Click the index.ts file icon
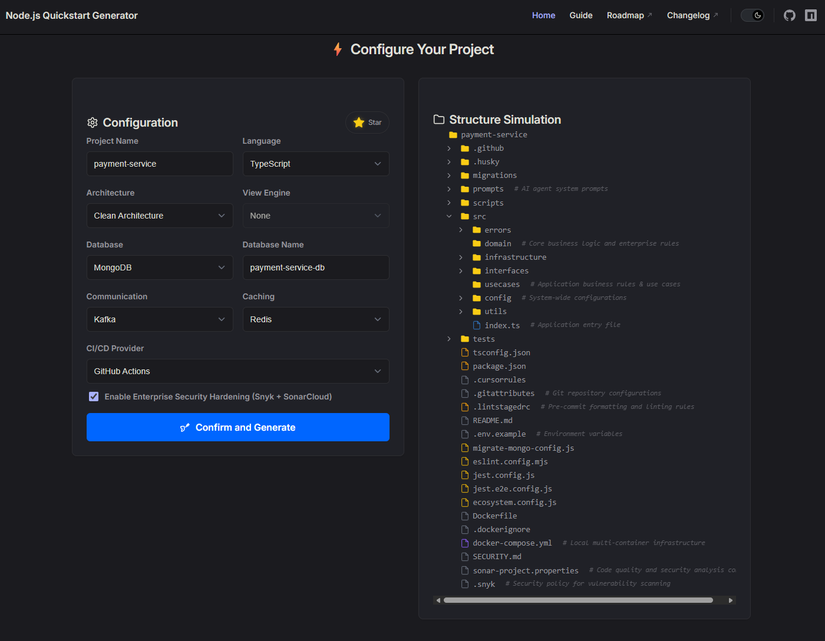825x641 pixels. 477,325
